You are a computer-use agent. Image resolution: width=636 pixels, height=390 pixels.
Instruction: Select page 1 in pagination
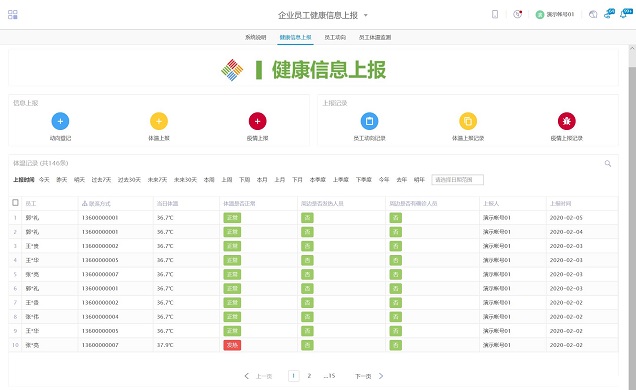coord(294,376)
